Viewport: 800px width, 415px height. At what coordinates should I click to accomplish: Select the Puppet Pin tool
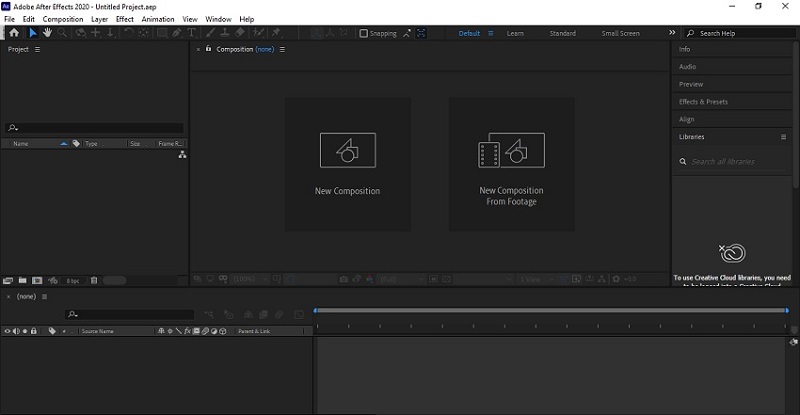click(276, 33)
